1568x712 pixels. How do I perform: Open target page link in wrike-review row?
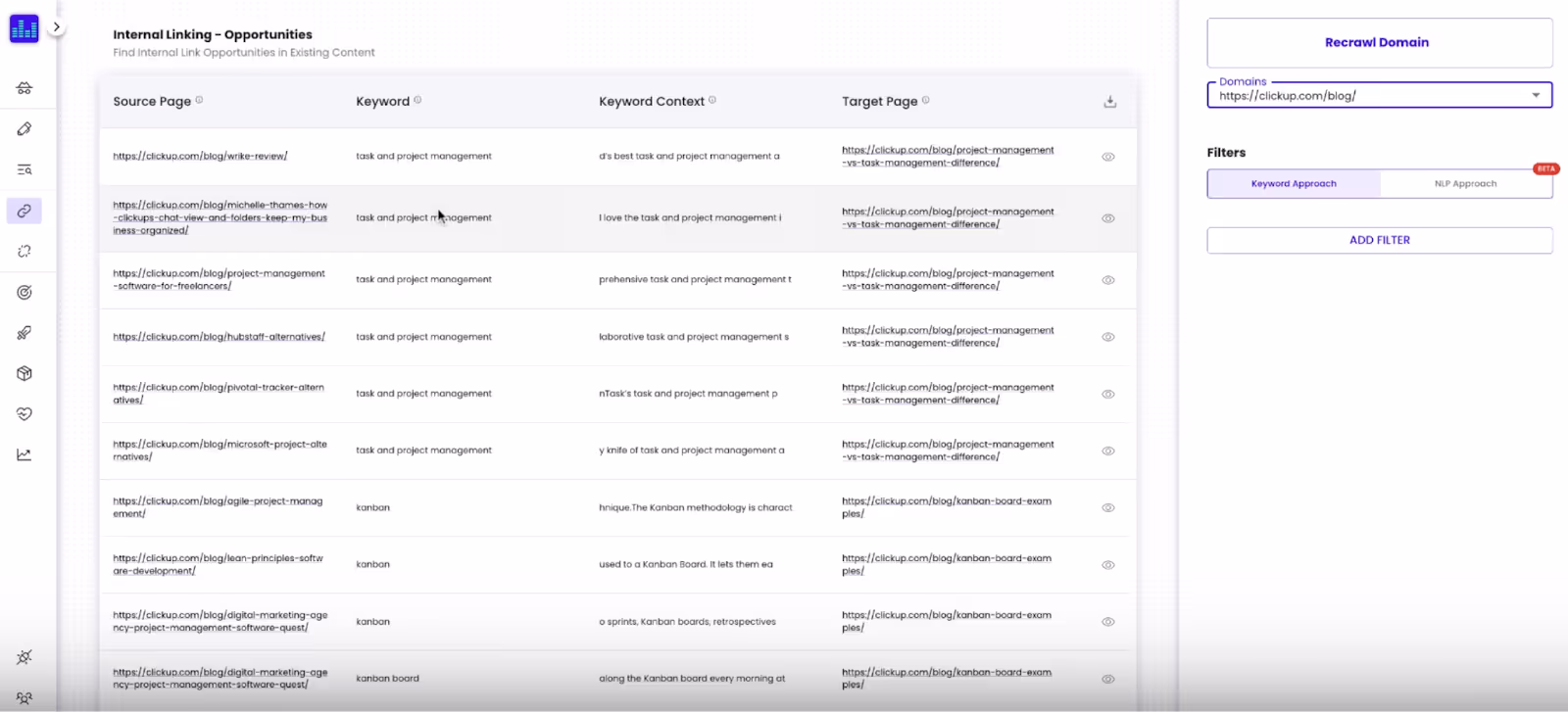tap(948, 157)
